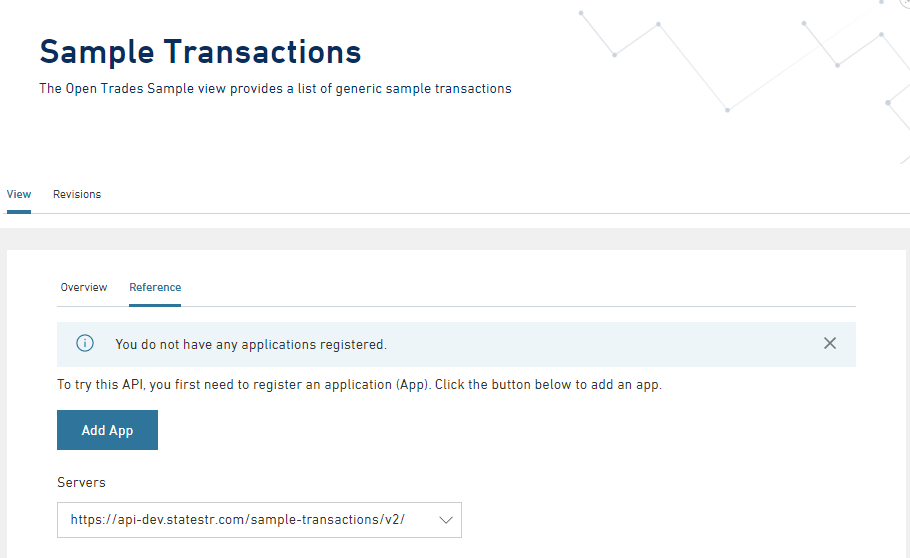
Task: Click blank white space right of Add App
Action: (500, 430)
